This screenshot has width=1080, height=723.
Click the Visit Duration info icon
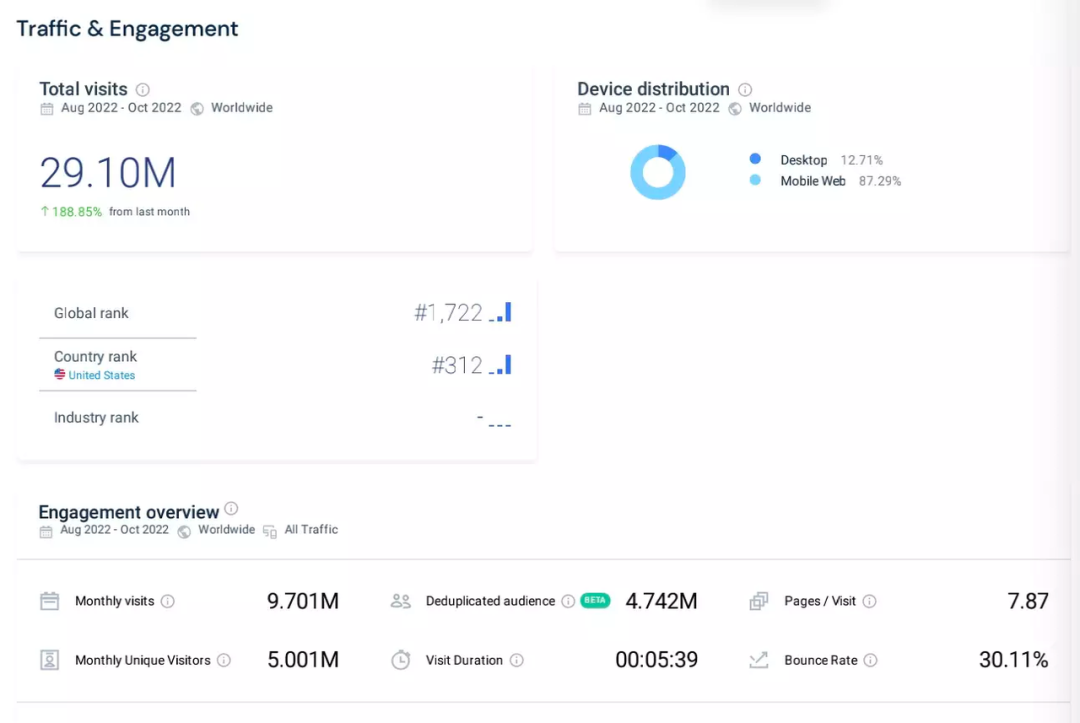pos(516,660)
